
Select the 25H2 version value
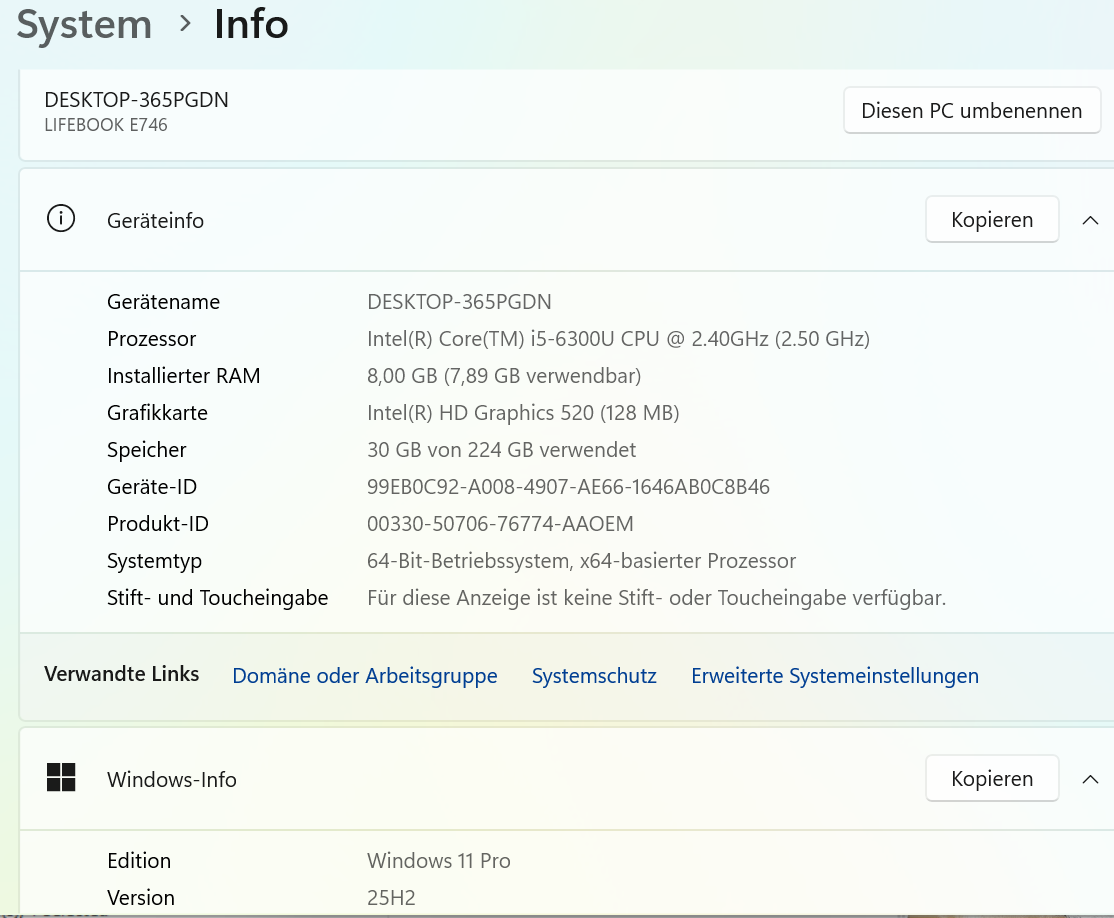(391, 898)
